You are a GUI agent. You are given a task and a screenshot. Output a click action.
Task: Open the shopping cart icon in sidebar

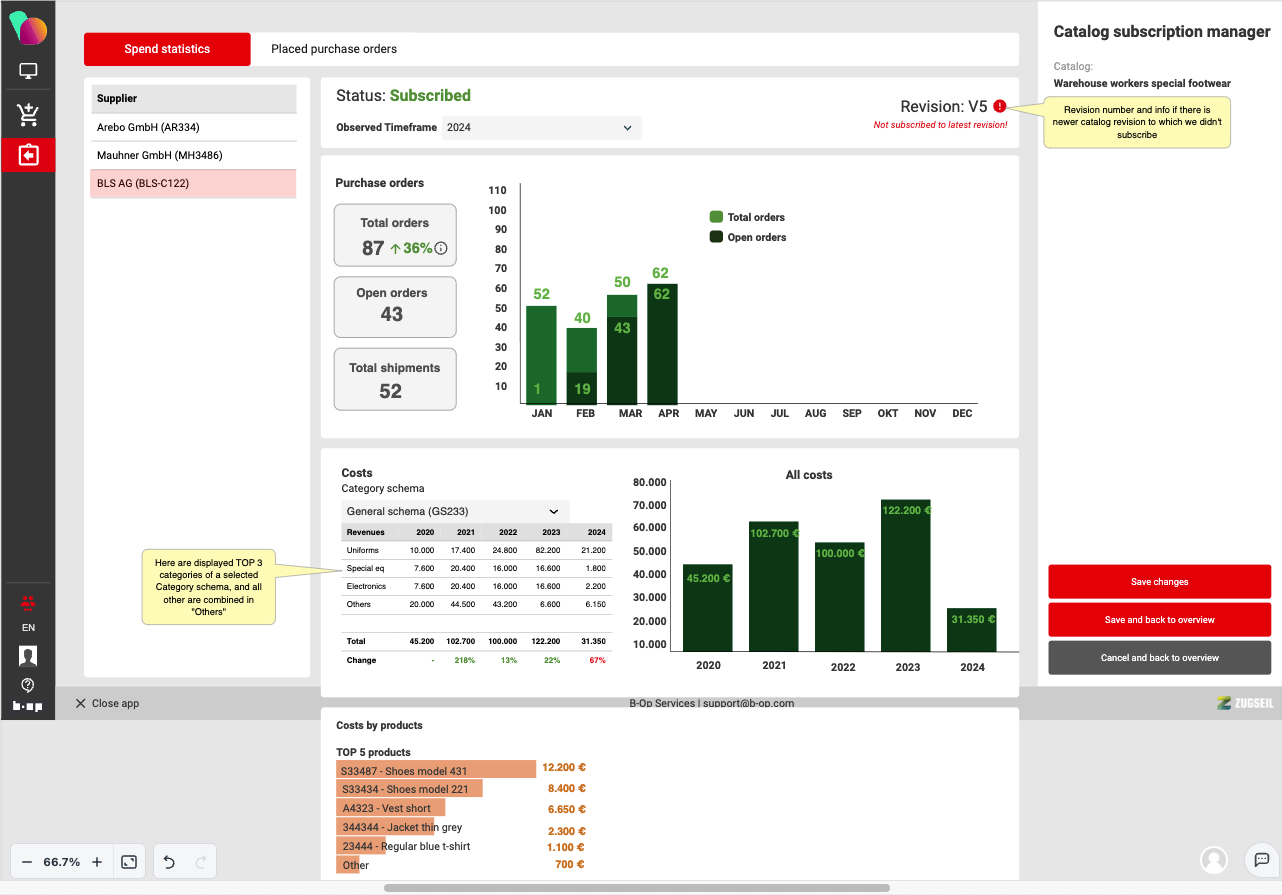click(28, 115)
